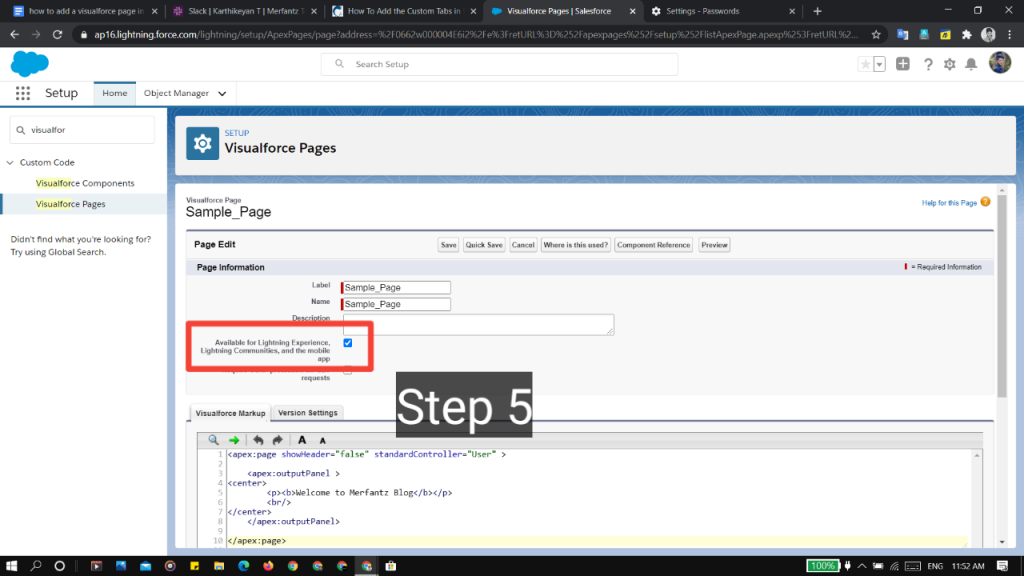Click the global actions plus icon
The image size is (1024, 576).
pos(903,64)
